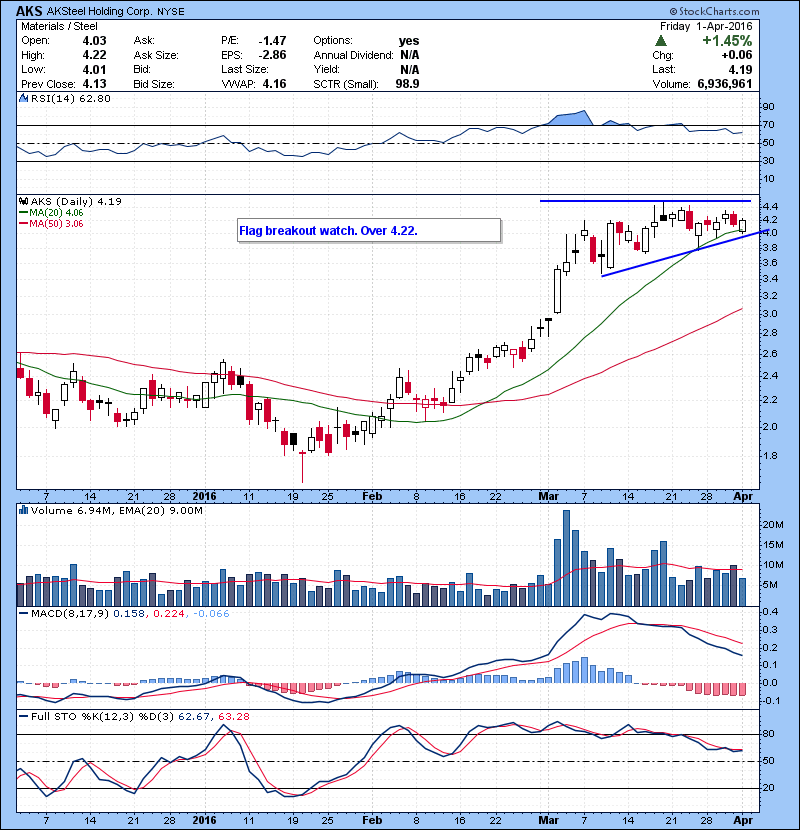Click the VWAP value 4.16

[x=274, y=84]
